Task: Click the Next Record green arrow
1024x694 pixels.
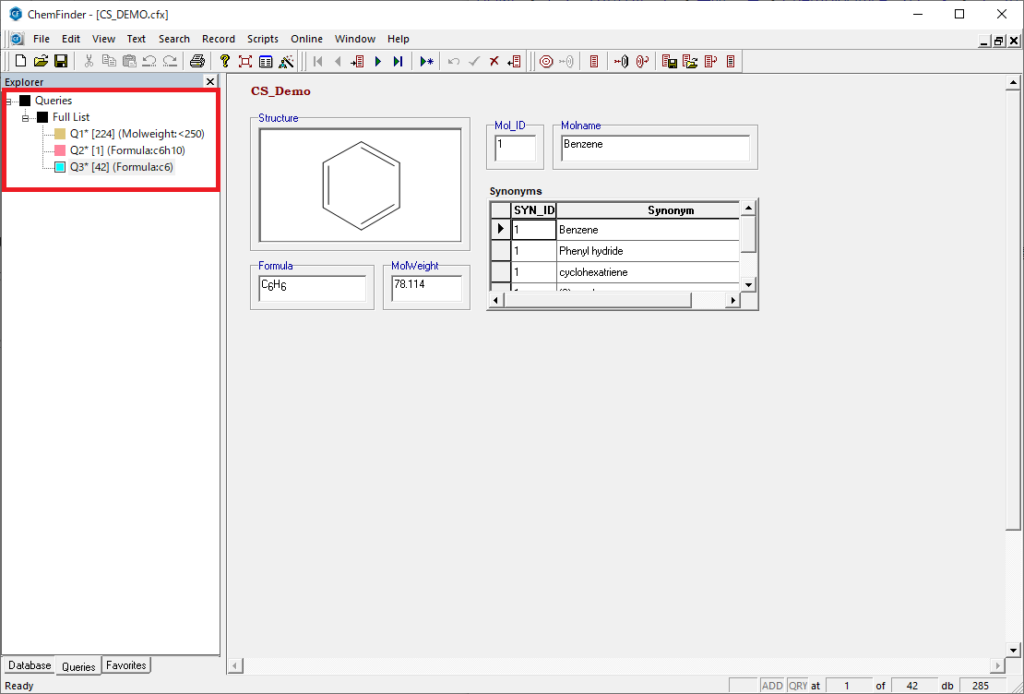Action: pyautogui.click(x=378, y=62)
